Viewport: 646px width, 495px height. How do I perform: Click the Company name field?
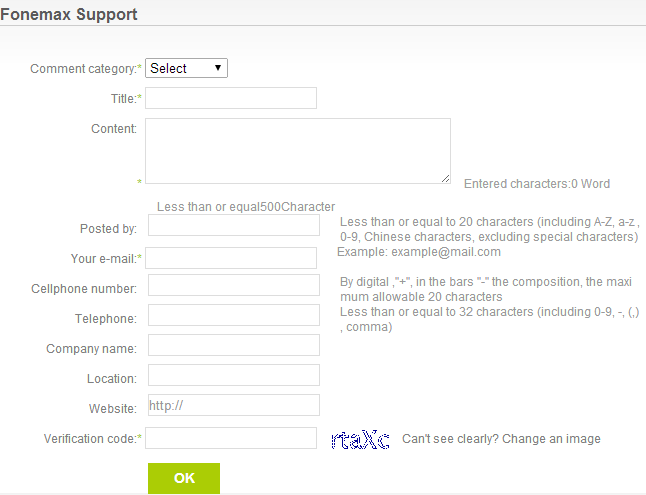pos(234,345)
